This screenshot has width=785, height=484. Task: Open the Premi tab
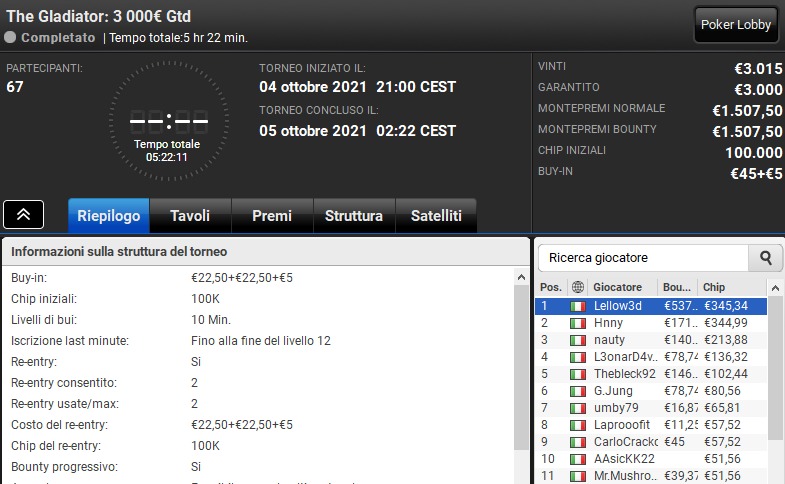(272, 216)
